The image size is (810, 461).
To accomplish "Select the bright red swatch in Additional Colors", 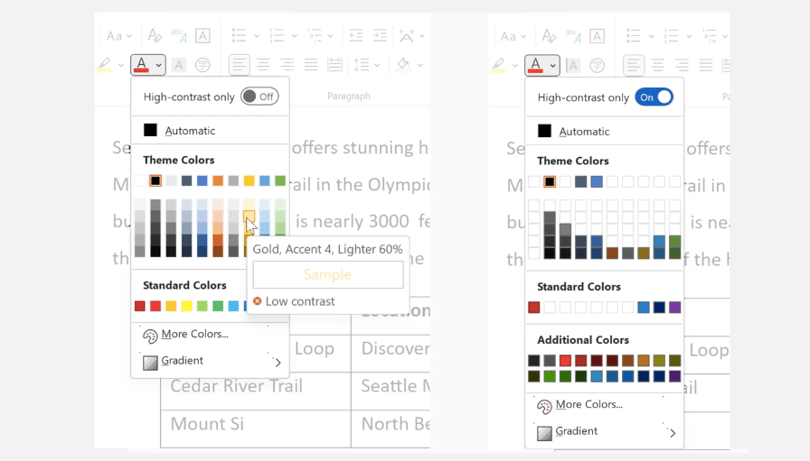I will click(x=565, y=360).
